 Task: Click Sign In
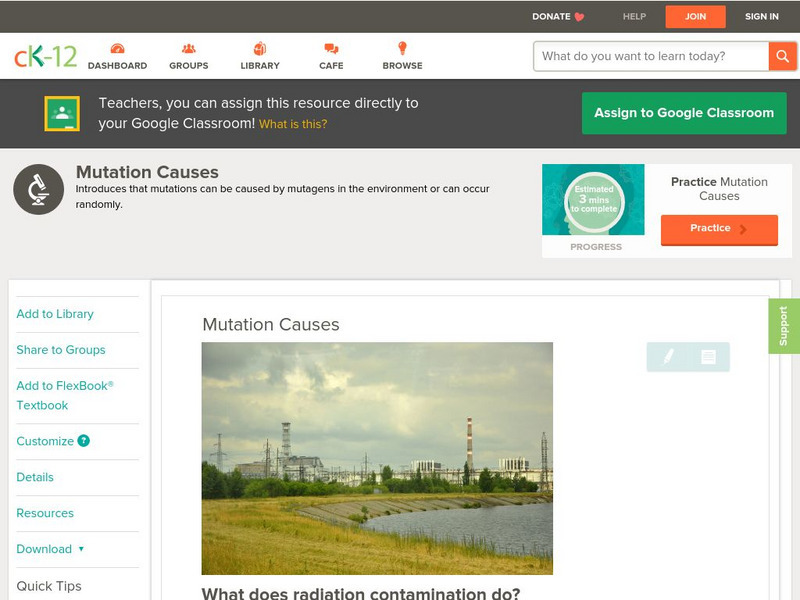pyautogui.click(x=762, y=16)
